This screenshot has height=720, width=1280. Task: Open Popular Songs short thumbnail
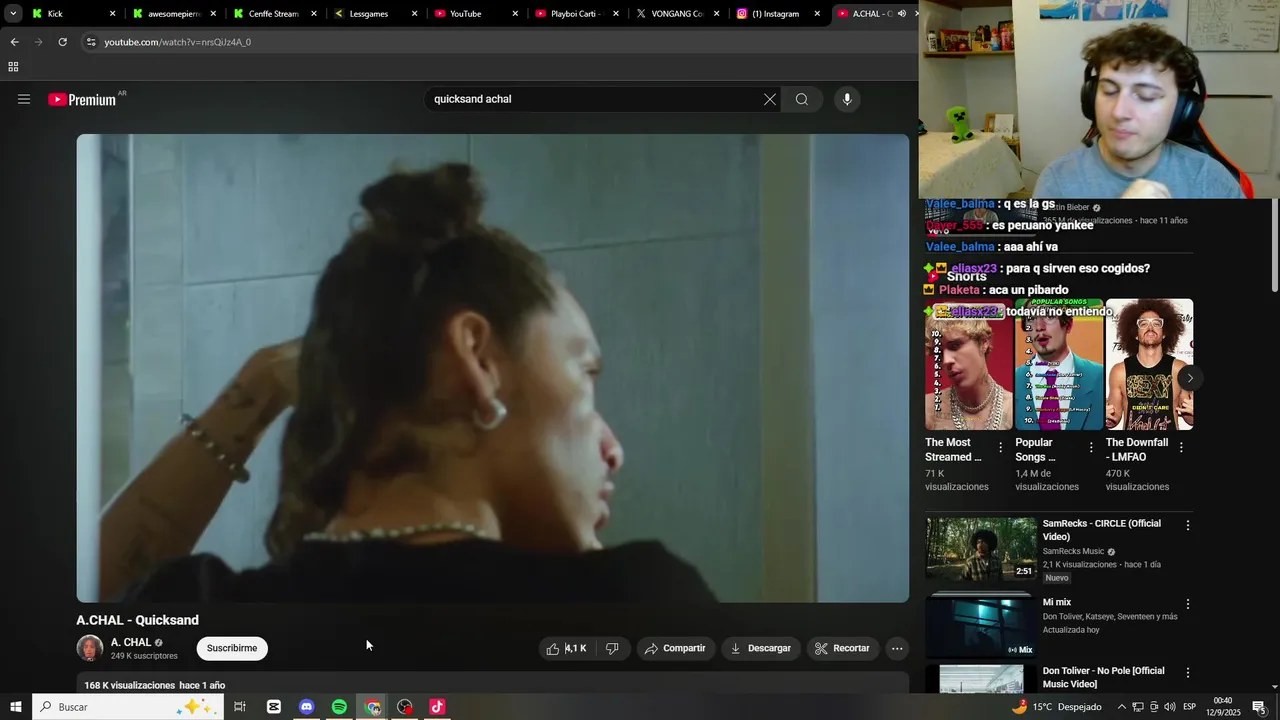1059,365
